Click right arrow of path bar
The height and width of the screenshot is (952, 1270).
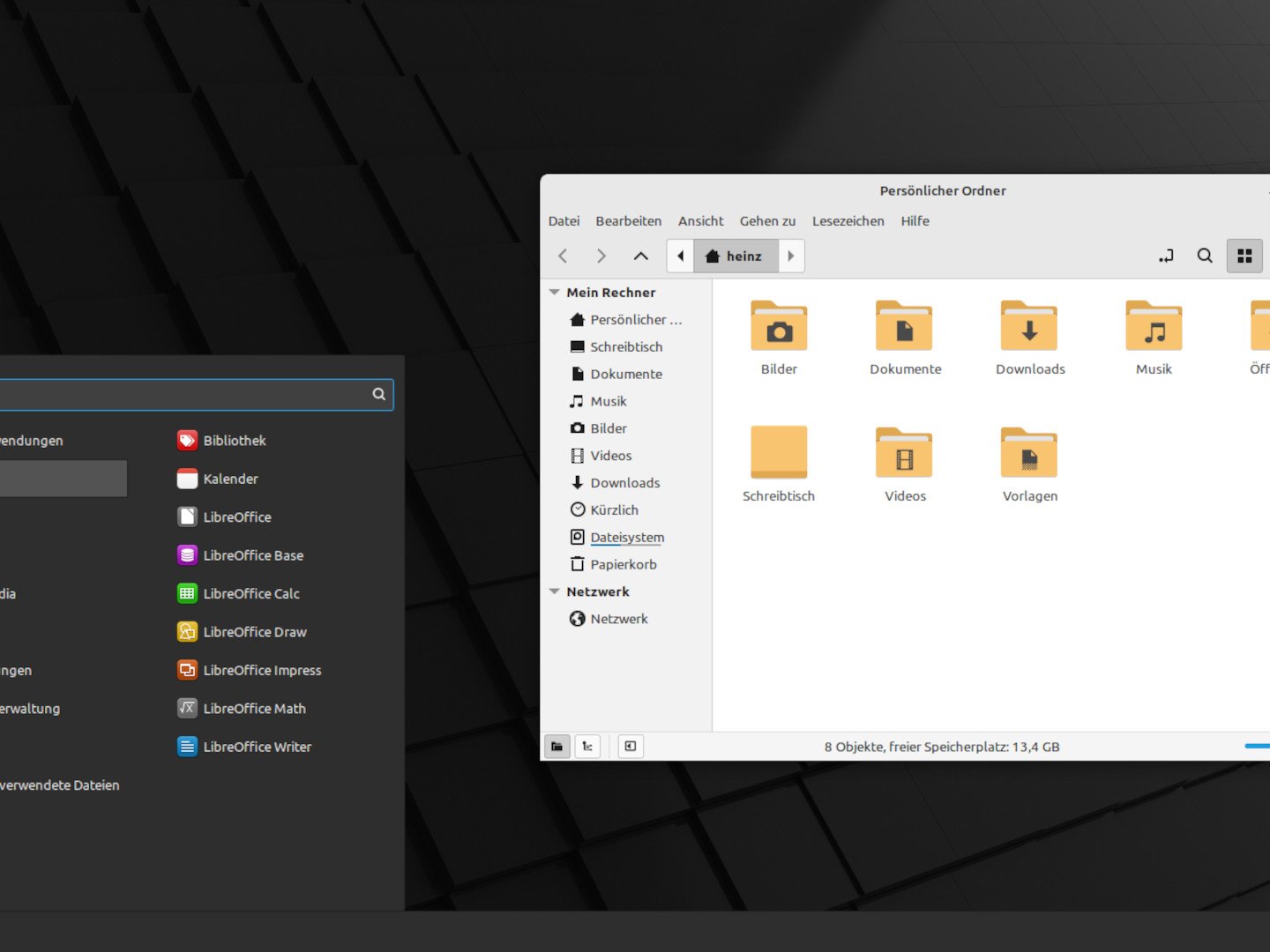point(791,257)
